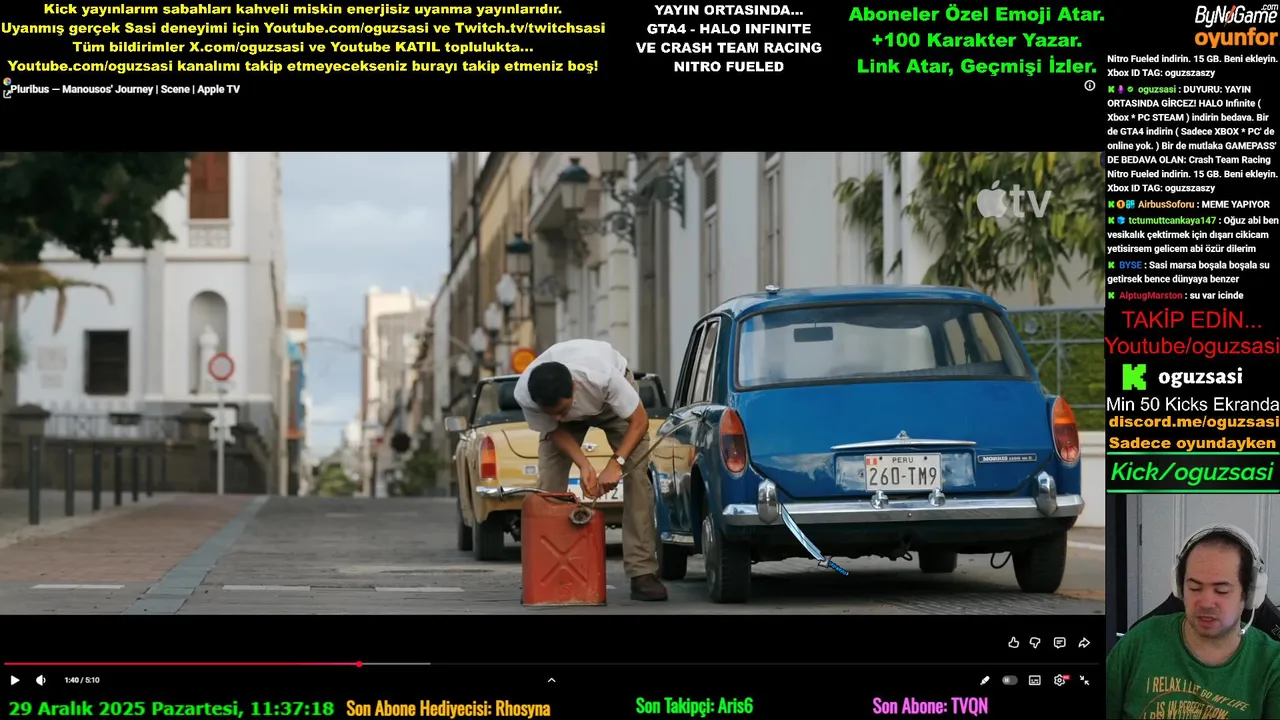Click the pencil icon in player controls
This screenshot has height=720, width=1280.
point(985,680)
